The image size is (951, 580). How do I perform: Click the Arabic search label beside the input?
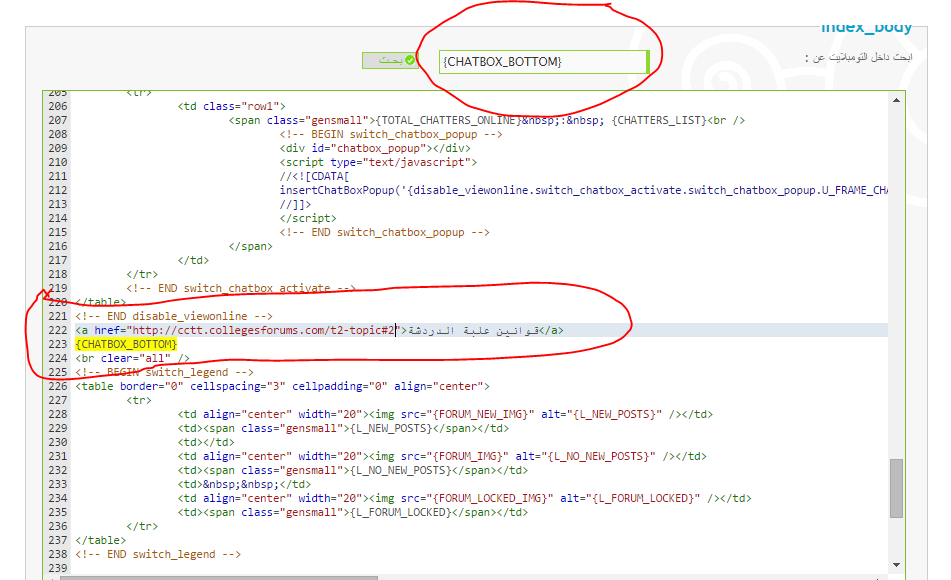(x=859, y=57)
